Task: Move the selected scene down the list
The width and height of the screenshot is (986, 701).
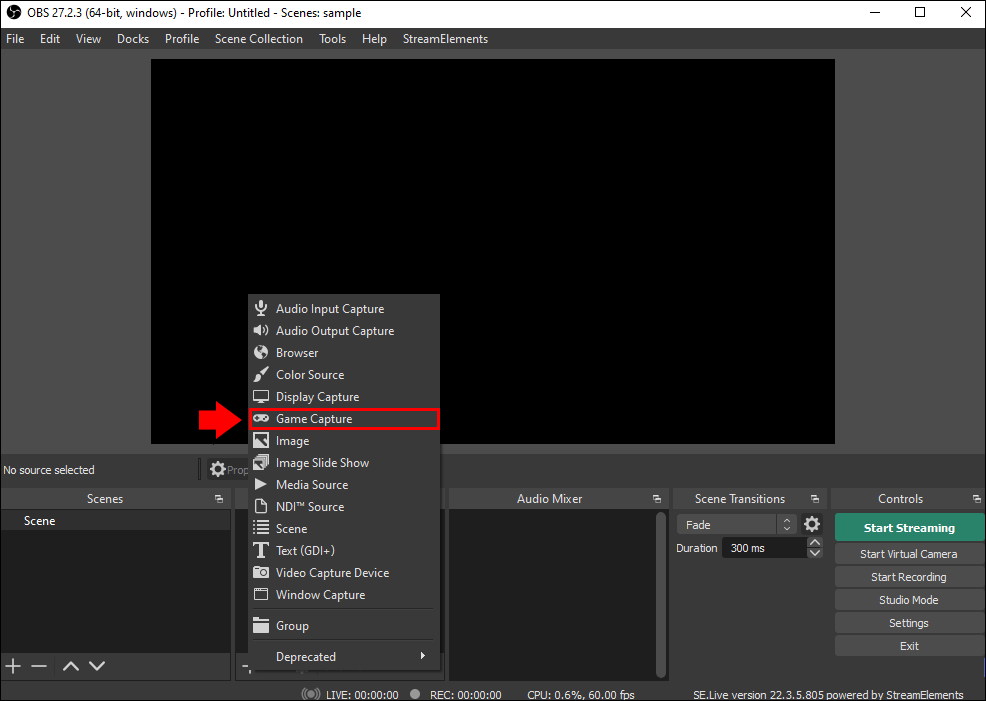Action: click(x=96, y=666)
